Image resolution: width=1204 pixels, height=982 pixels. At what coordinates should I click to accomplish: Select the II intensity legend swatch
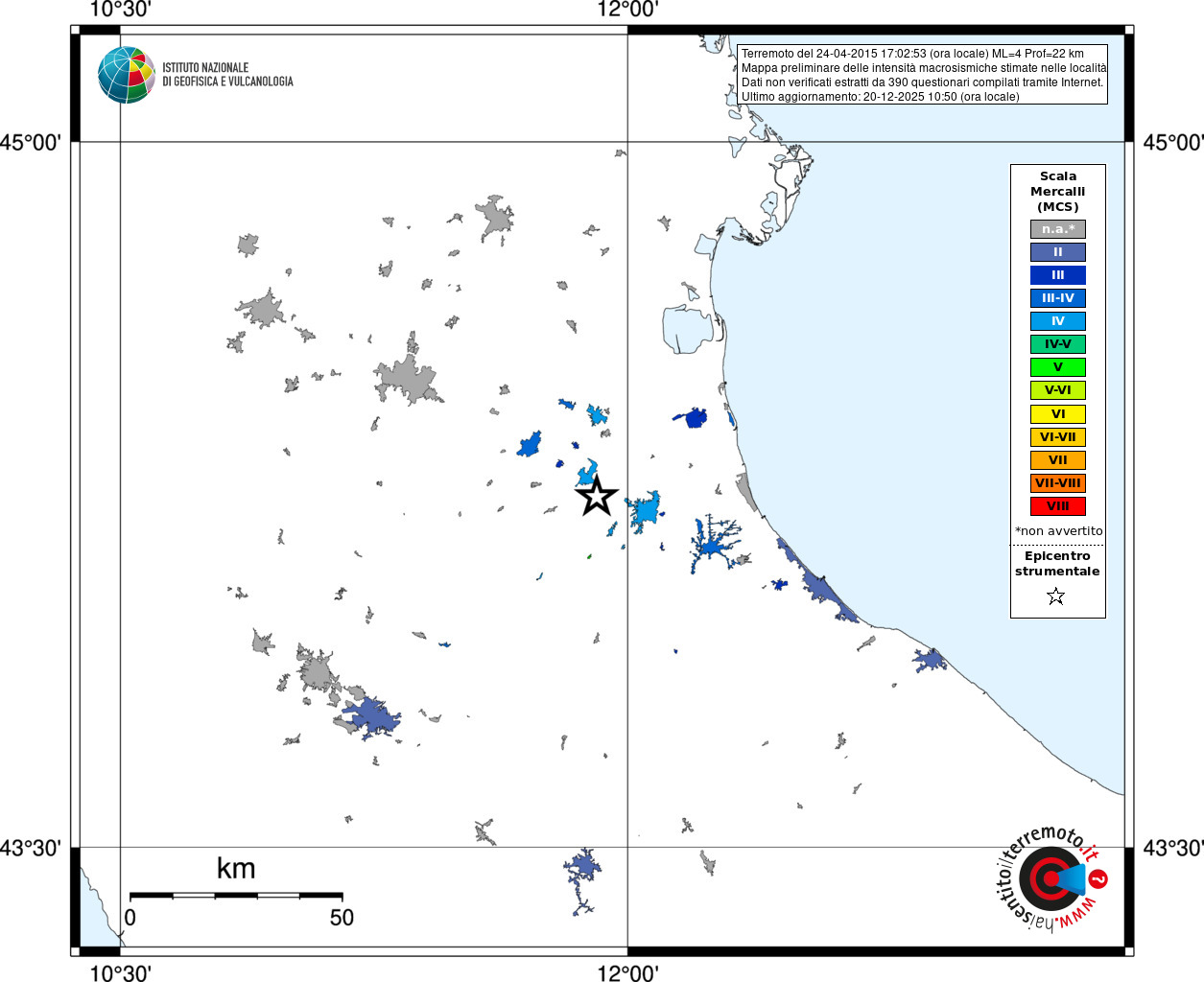click(x=1058, y=252)
